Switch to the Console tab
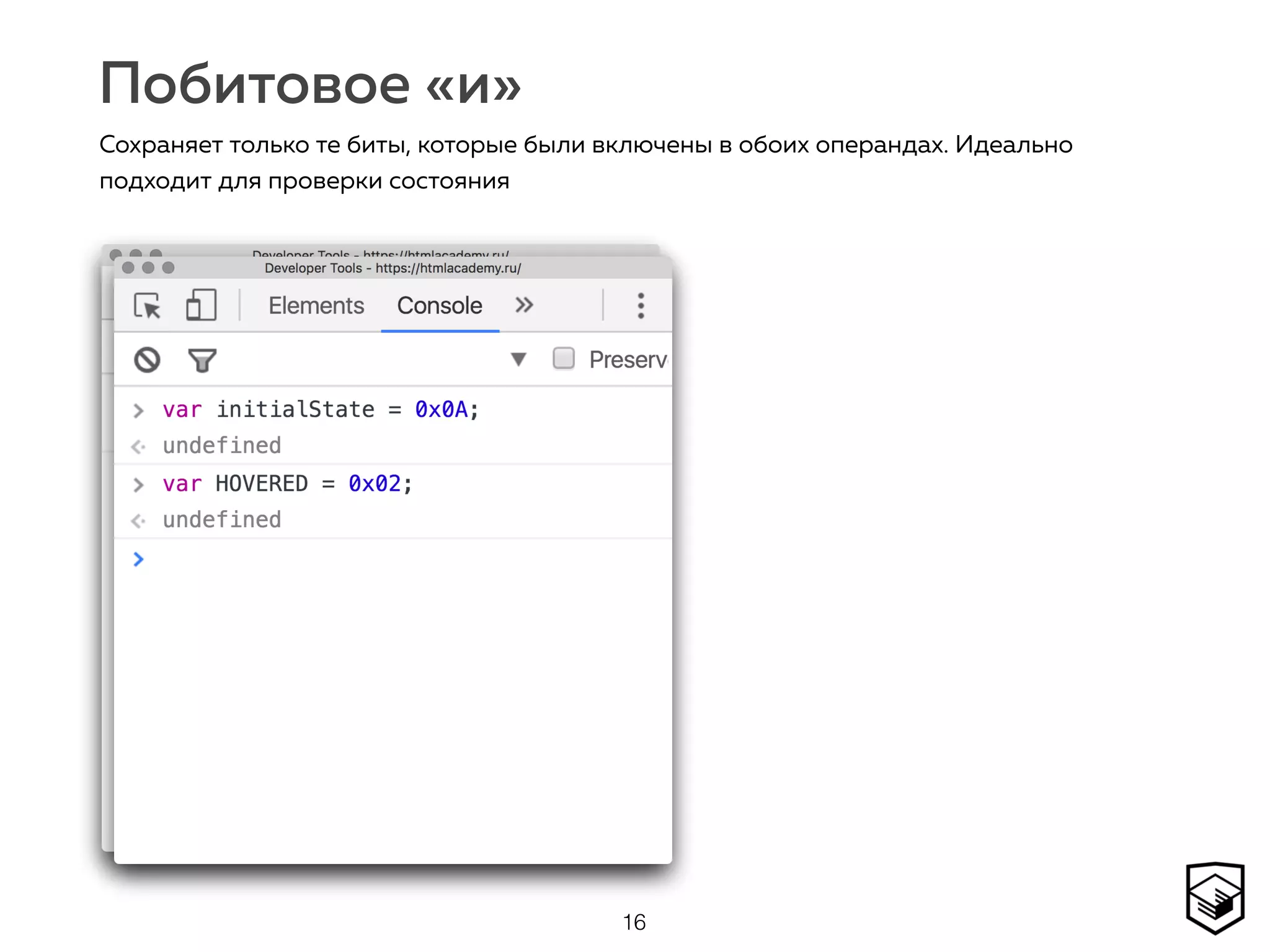Image resolution: width=1270 pixels, height=952 pixels. click(440, 306)
